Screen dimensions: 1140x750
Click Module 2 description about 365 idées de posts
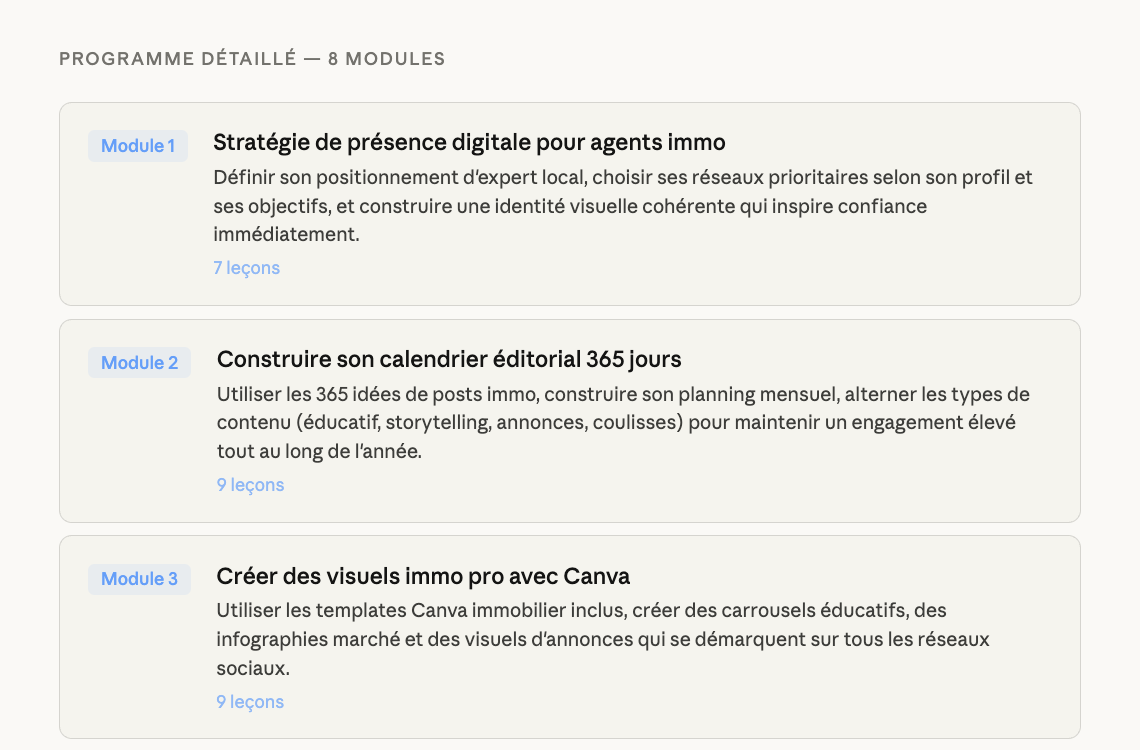(x=622, y=394)
